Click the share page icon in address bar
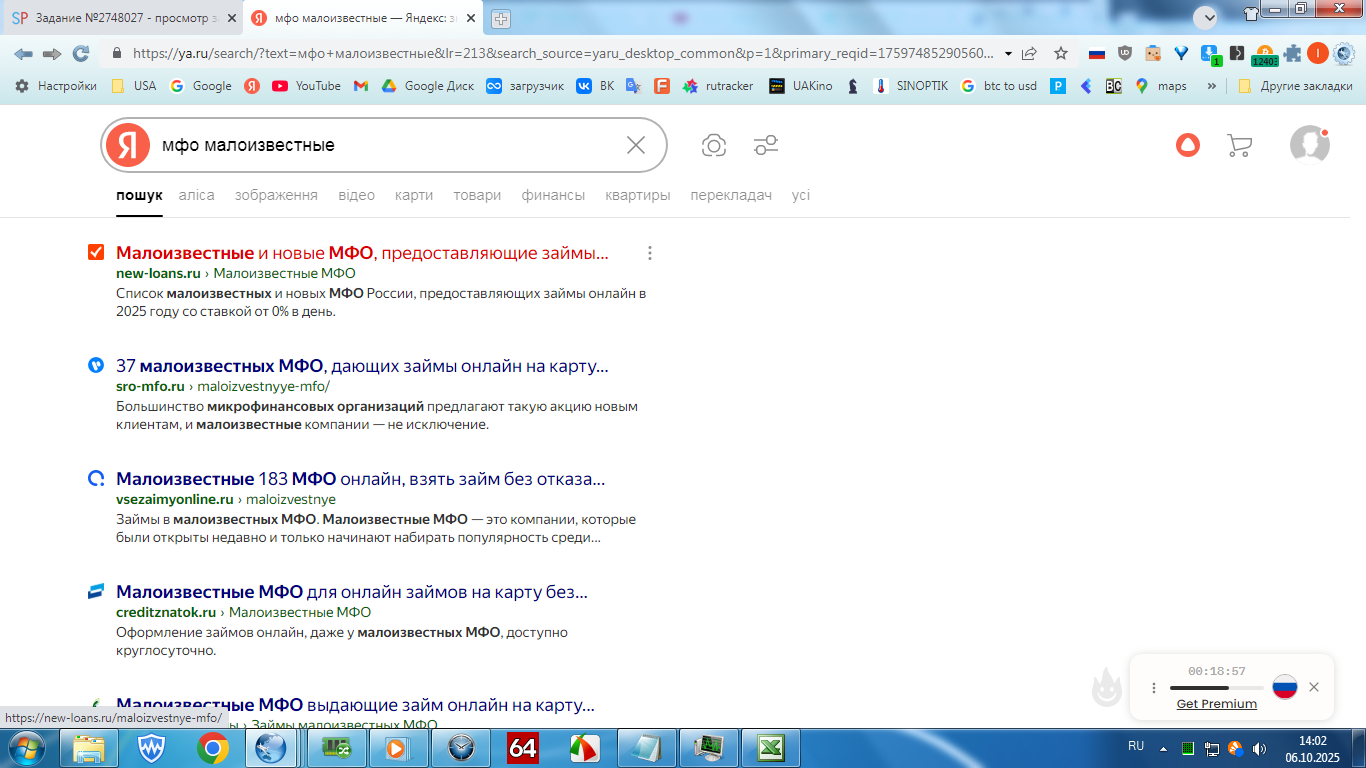 coord(1029,53)
